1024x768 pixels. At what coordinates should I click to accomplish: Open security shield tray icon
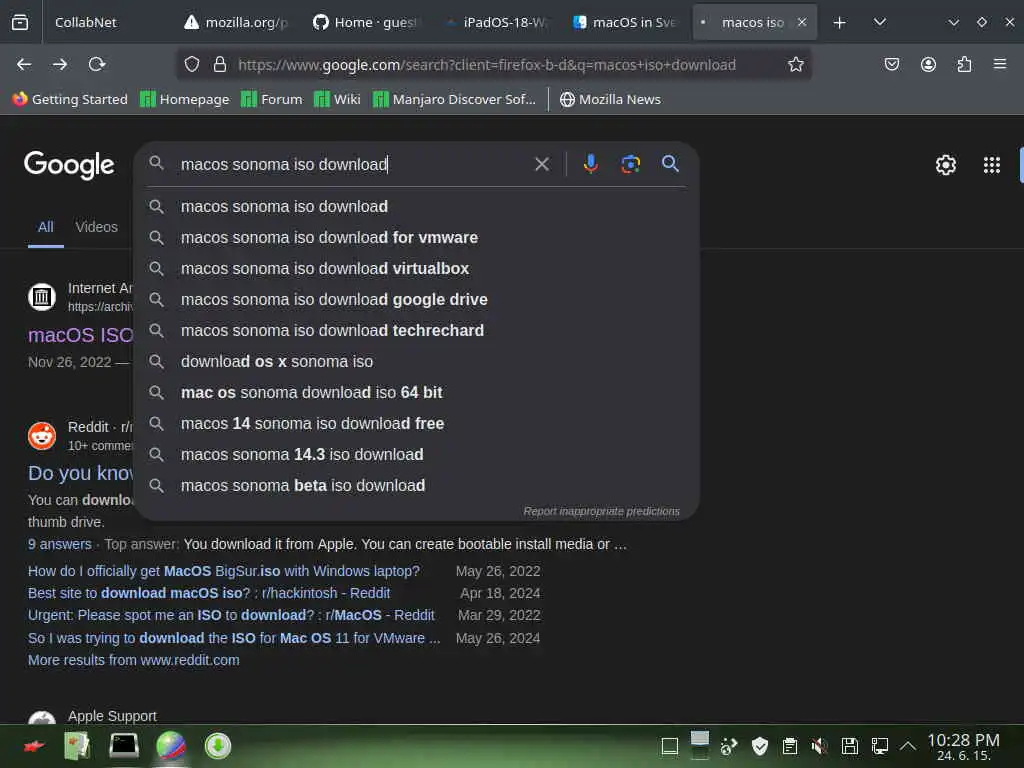760,746
